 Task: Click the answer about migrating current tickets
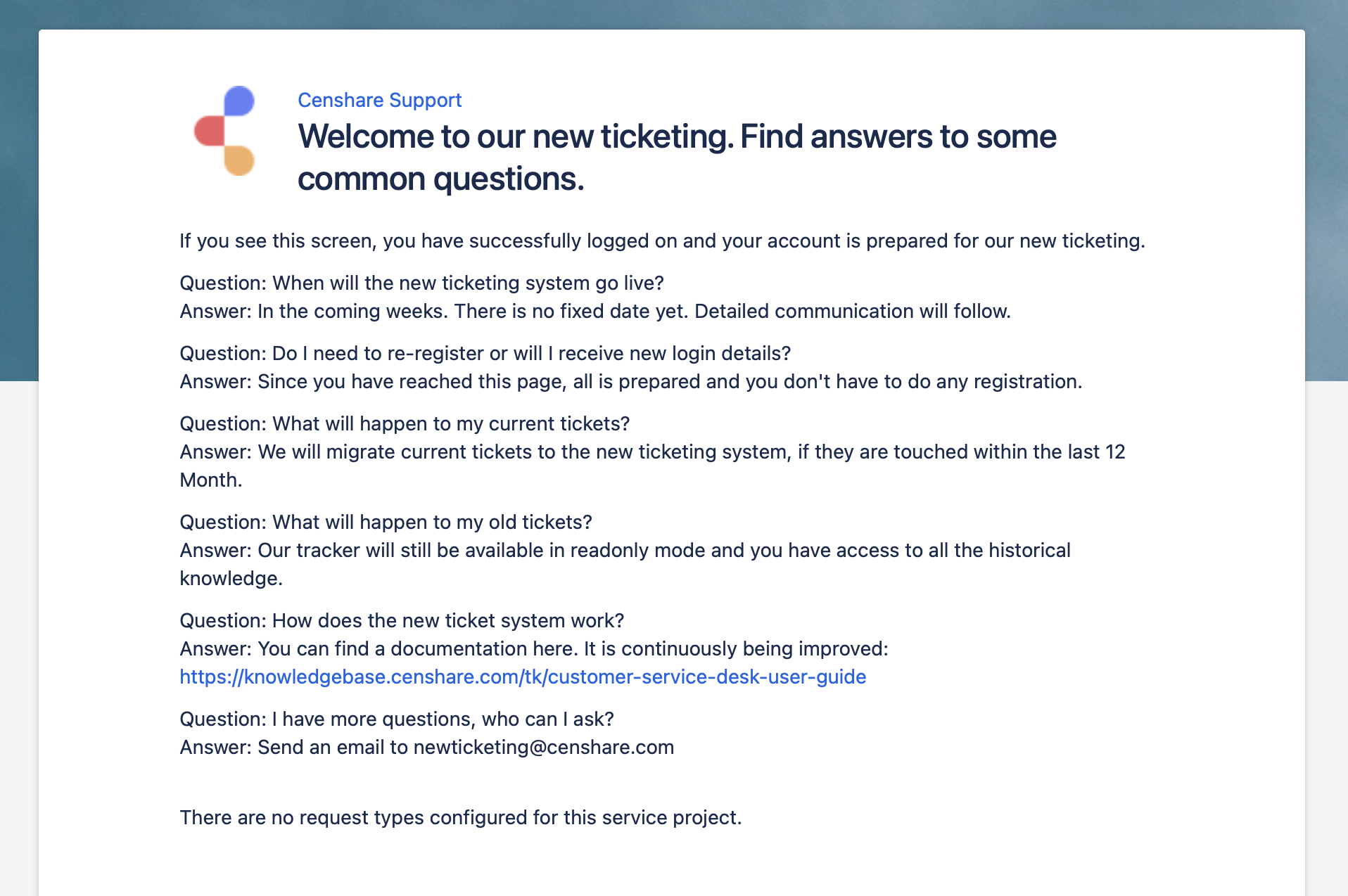coord(651,452)
